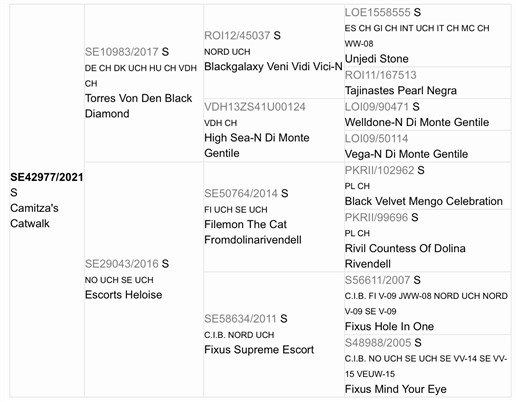
Task: Select the LOI09/50114 registration link
Action: 376,138
